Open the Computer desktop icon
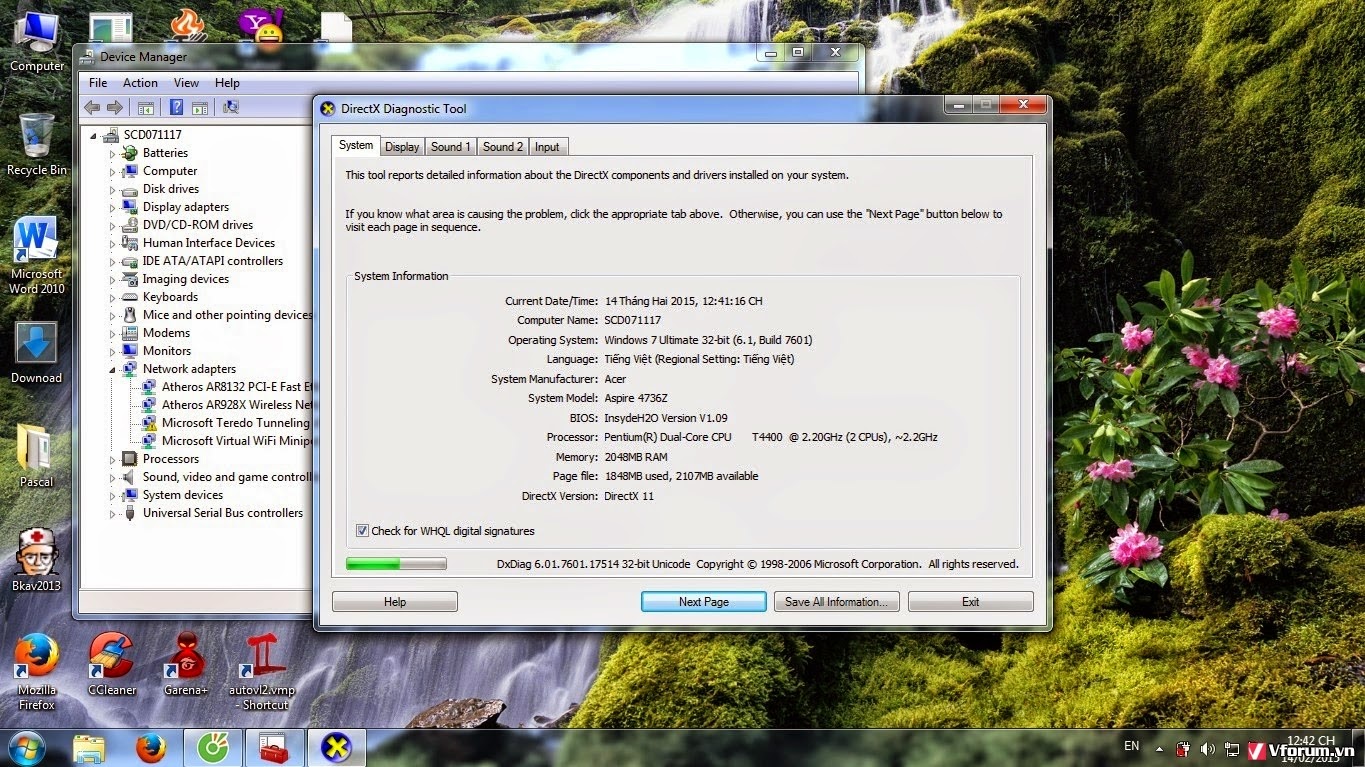Image resolution: width=1365 pixels, height=767 pixels. 37,42
